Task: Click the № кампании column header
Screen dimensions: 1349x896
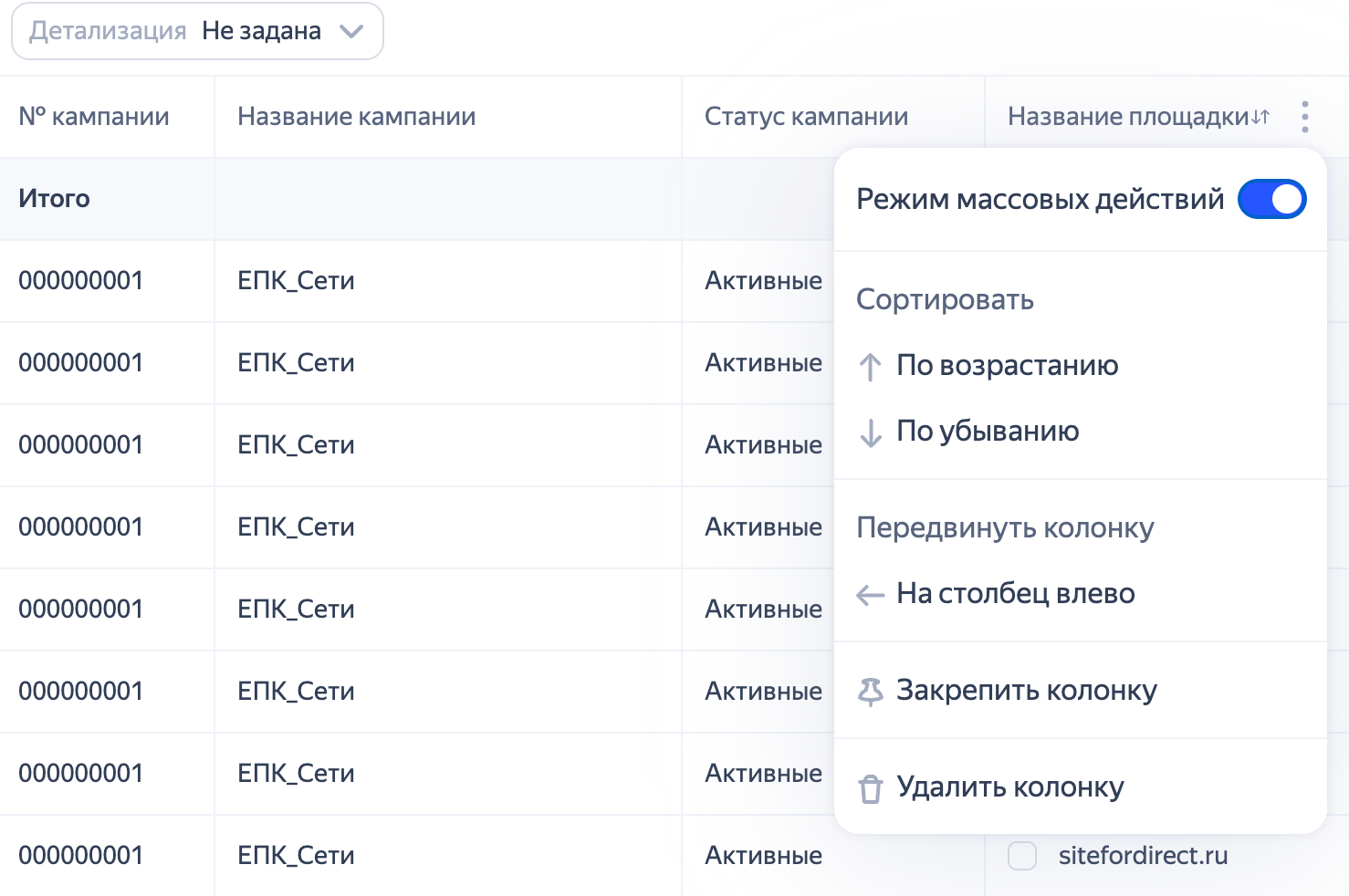Action: pyautogui.click(x=94, y=117)
